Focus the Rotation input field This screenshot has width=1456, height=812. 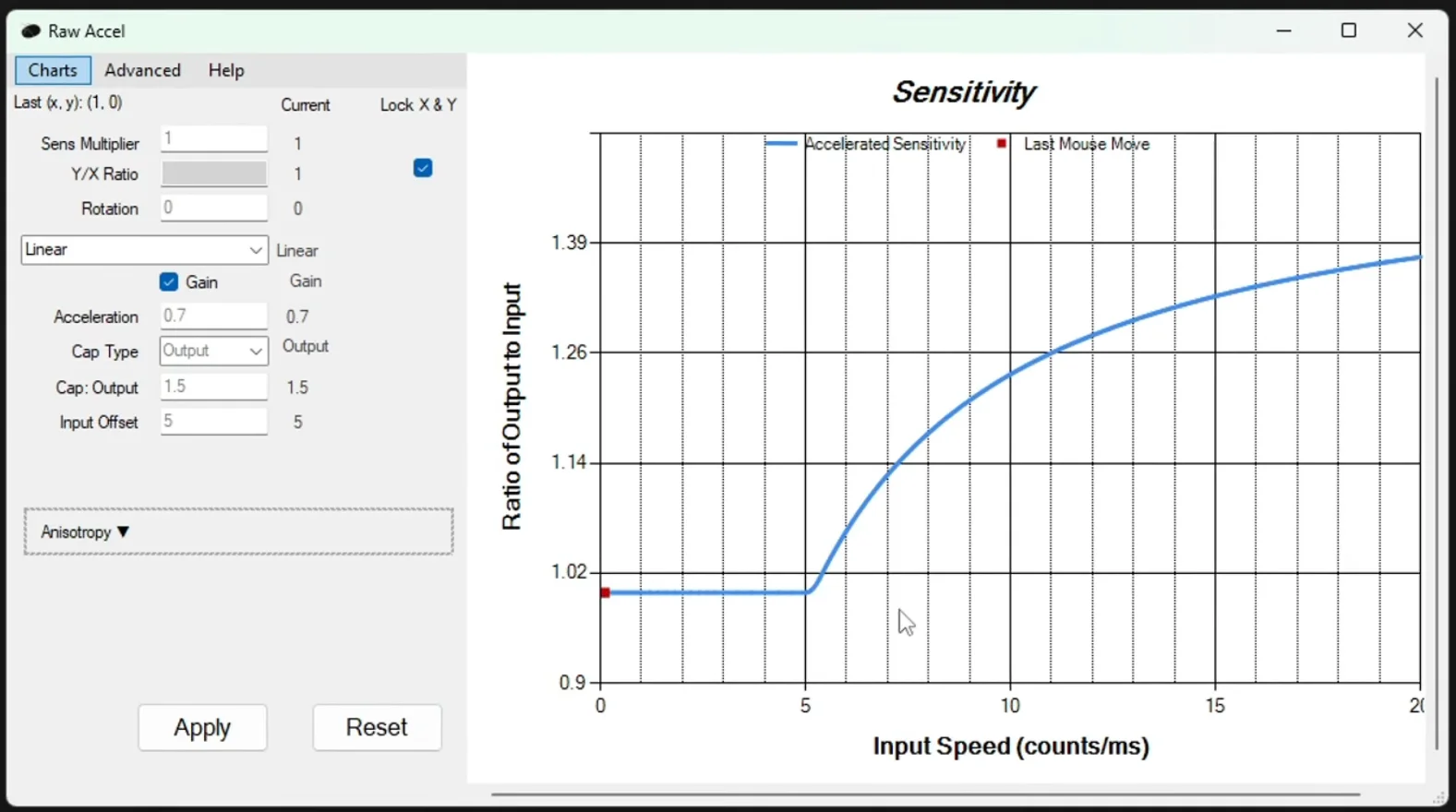pos(213,208)
